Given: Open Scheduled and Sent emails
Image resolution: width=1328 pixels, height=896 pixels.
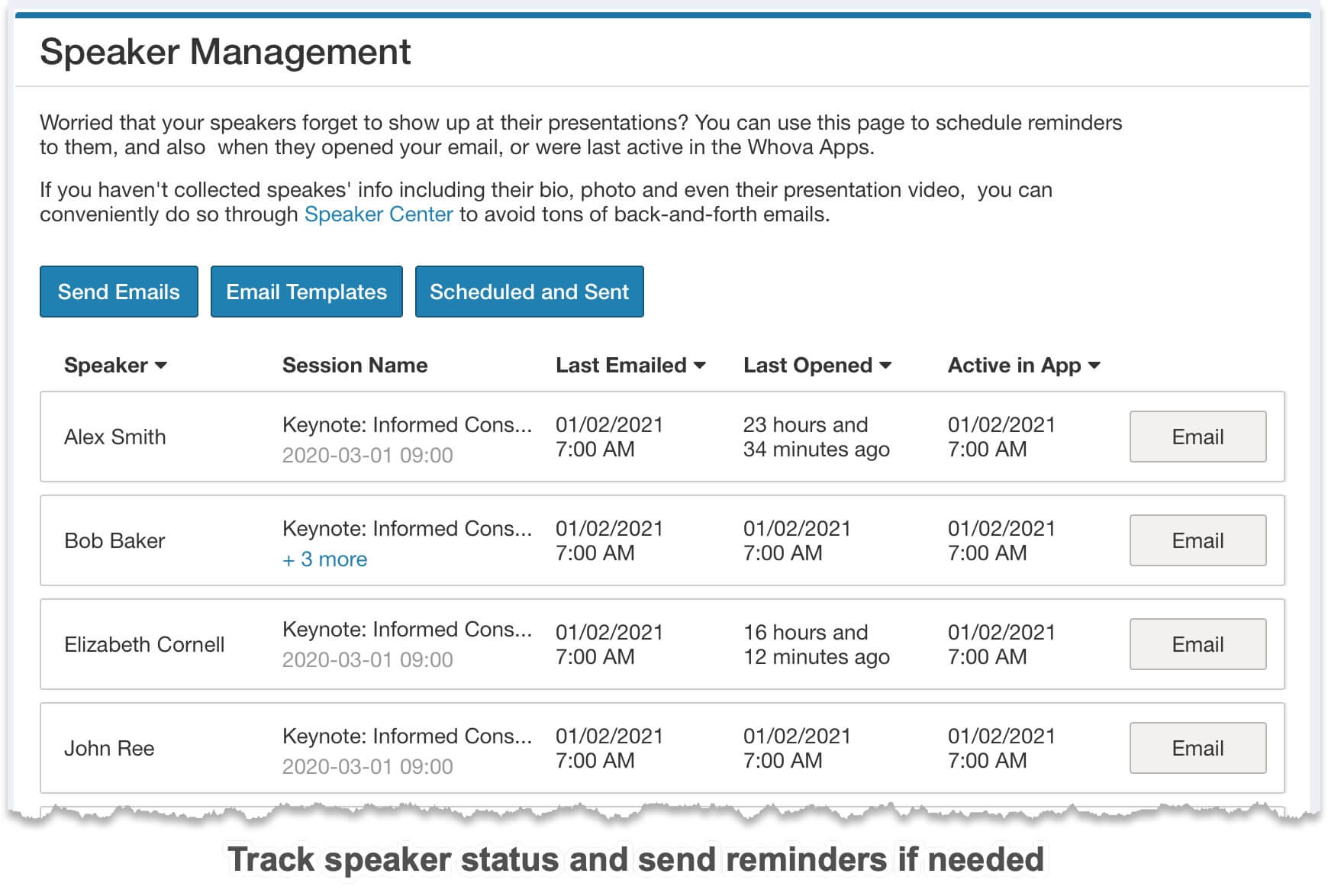Looking at the screenshot, I should pos(529,292).
